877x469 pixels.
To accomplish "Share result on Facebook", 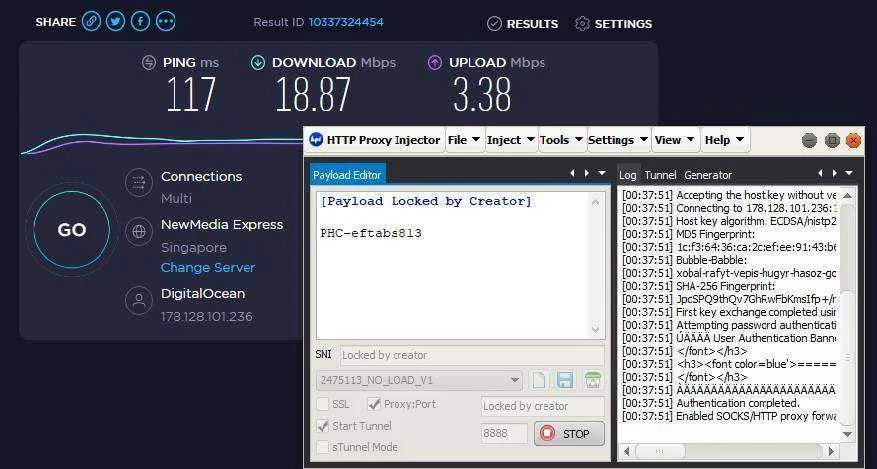I will pos(140,22).
